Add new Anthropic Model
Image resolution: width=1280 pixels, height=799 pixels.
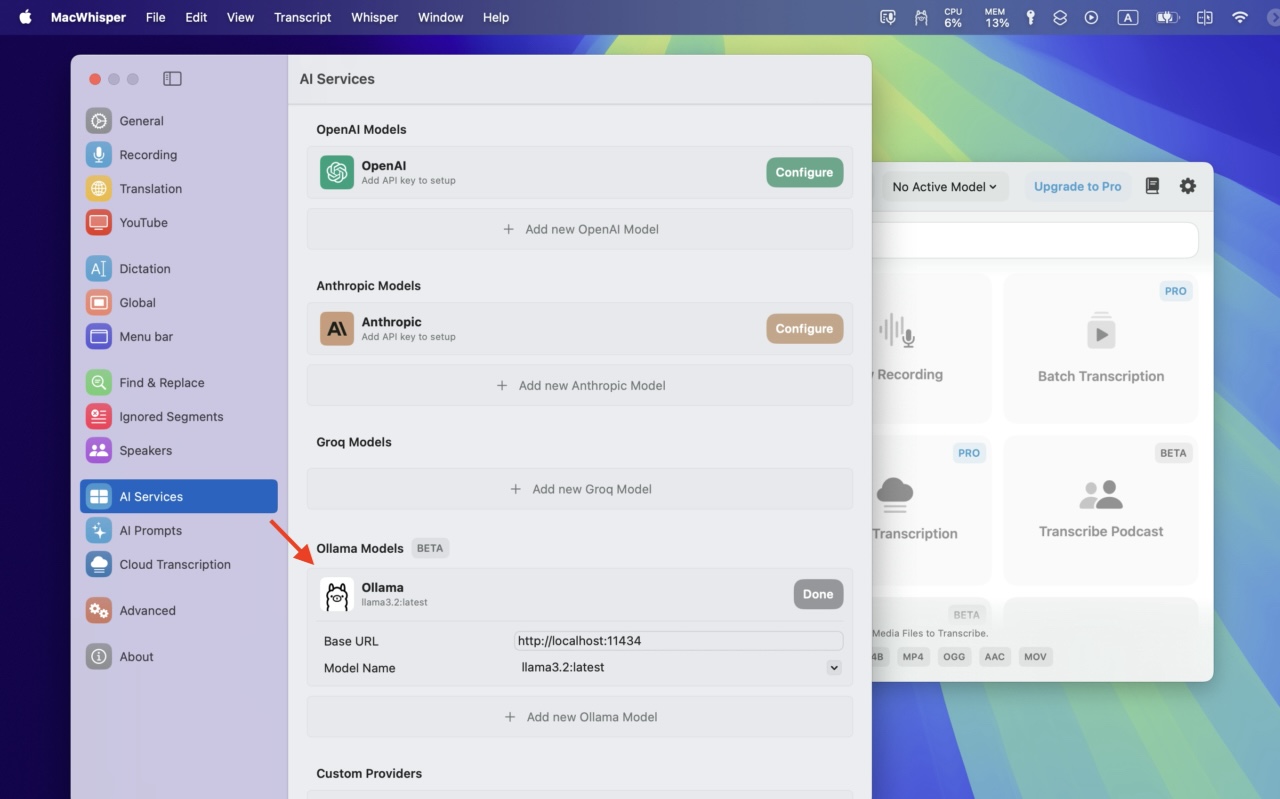tap(580, 385)
